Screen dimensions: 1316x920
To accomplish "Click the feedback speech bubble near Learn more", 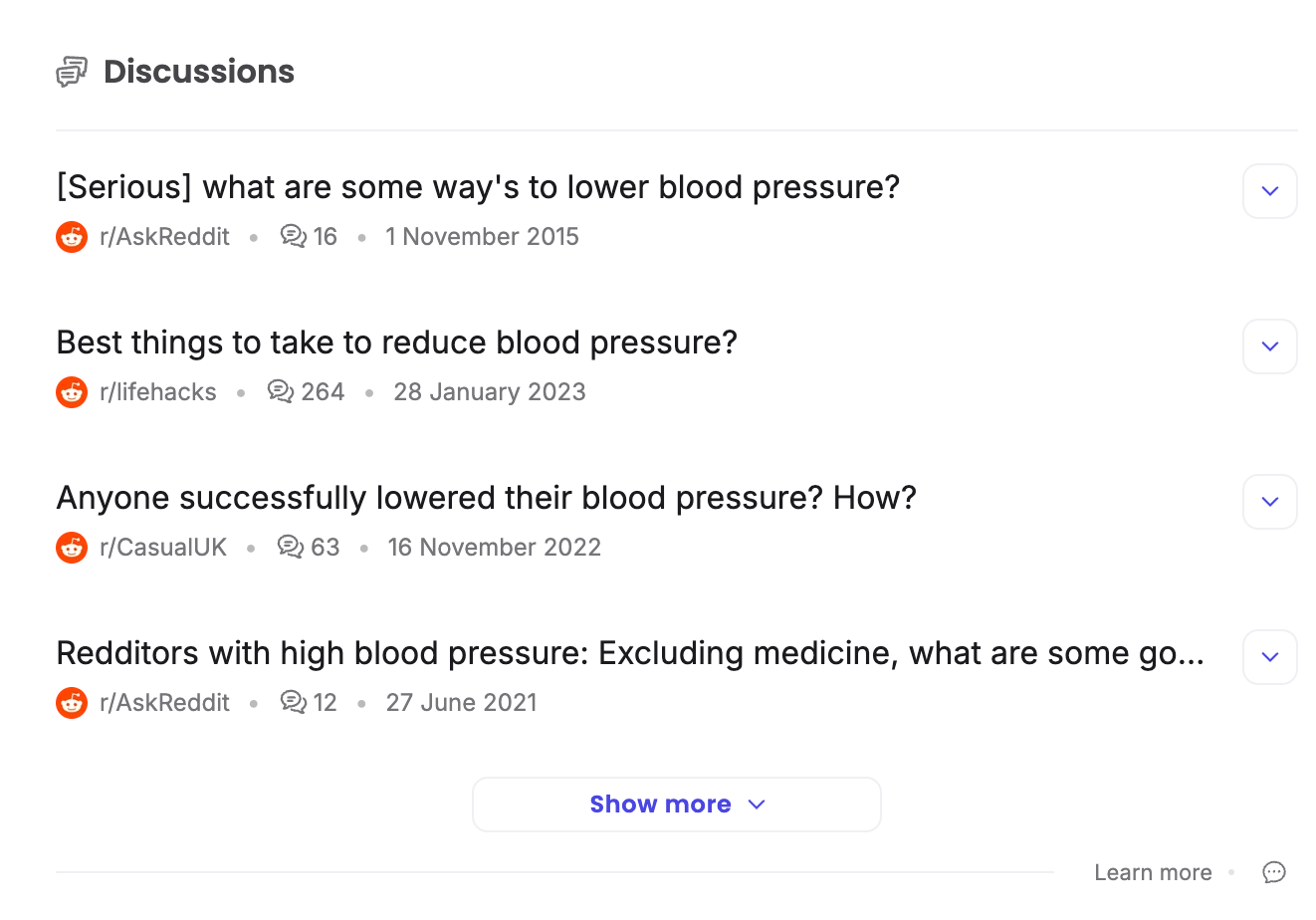I will tap(1273, 872).
